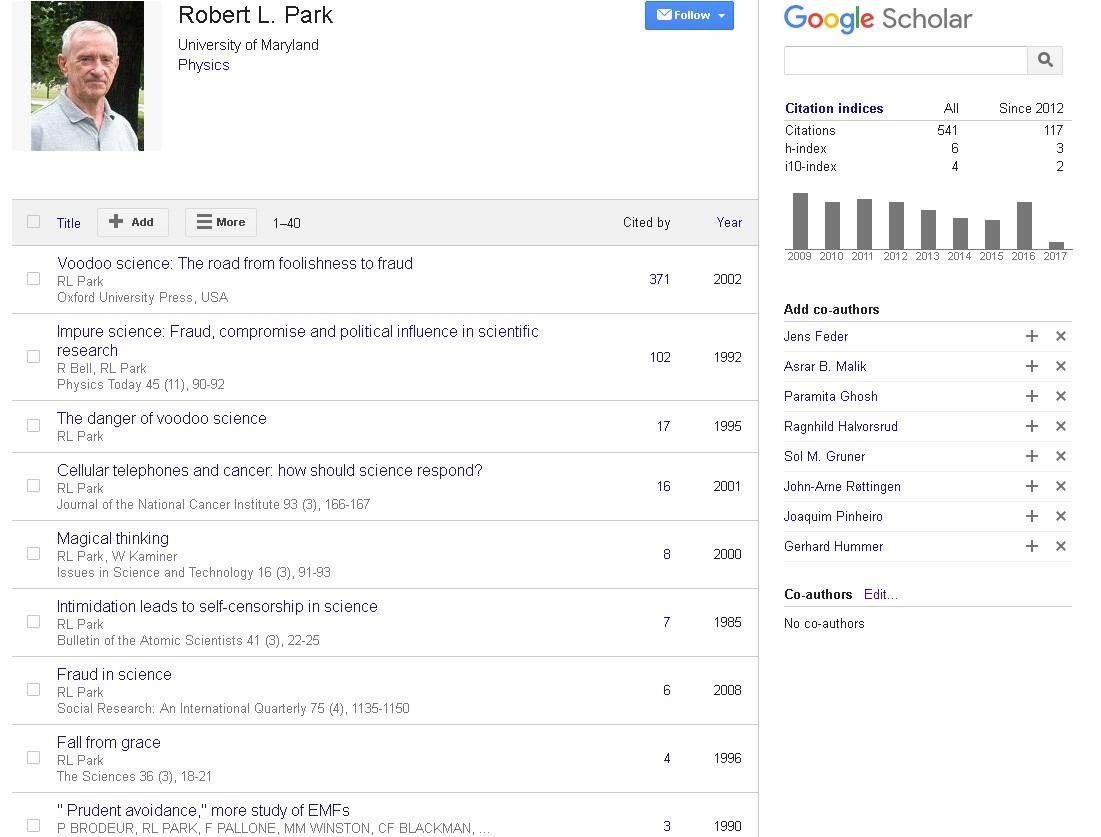Add Sol M. Gruner as co-author
This screenshot has height=837, width=1101.
coord(1031,456)
